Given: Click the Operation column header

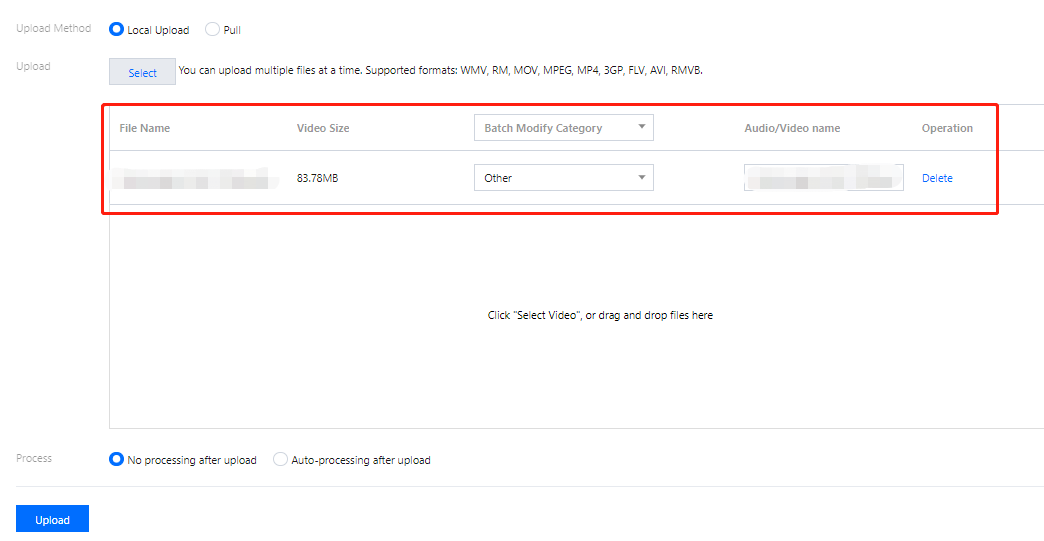Looking at the screenshot, I should point(947,128).
